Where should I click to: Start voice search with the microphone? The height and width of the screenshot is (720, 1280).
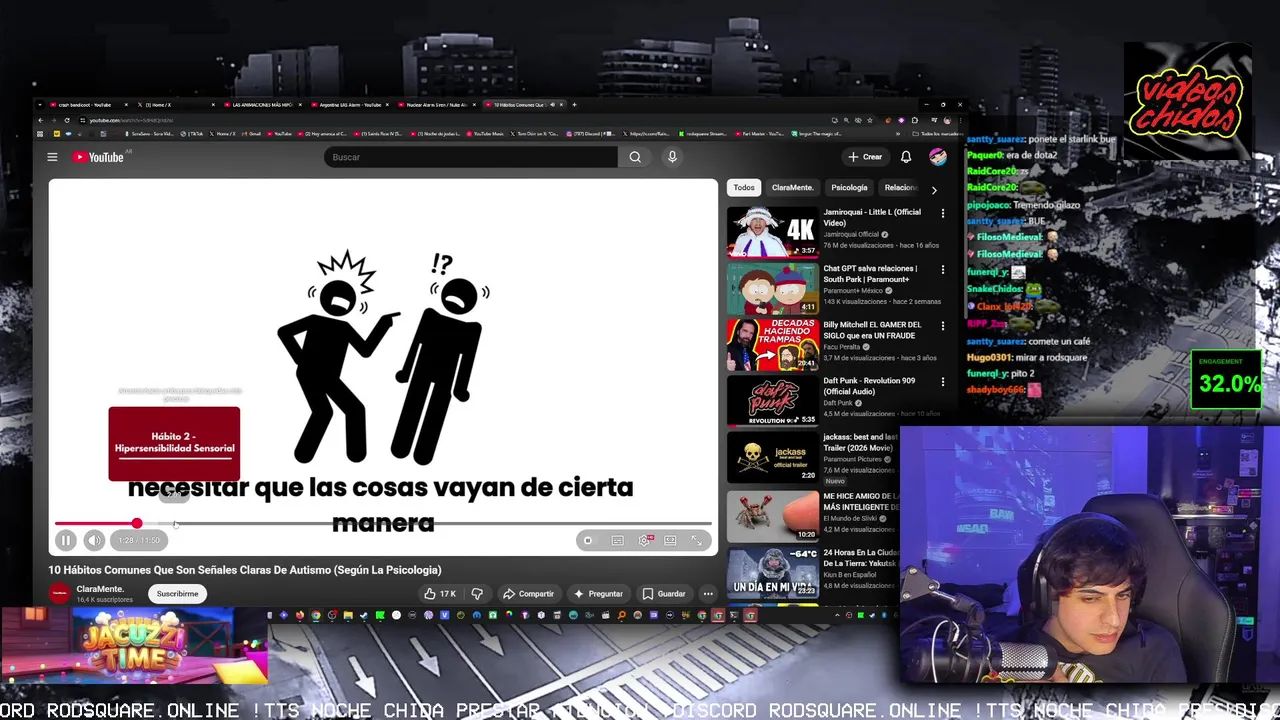tap(672, 157)
